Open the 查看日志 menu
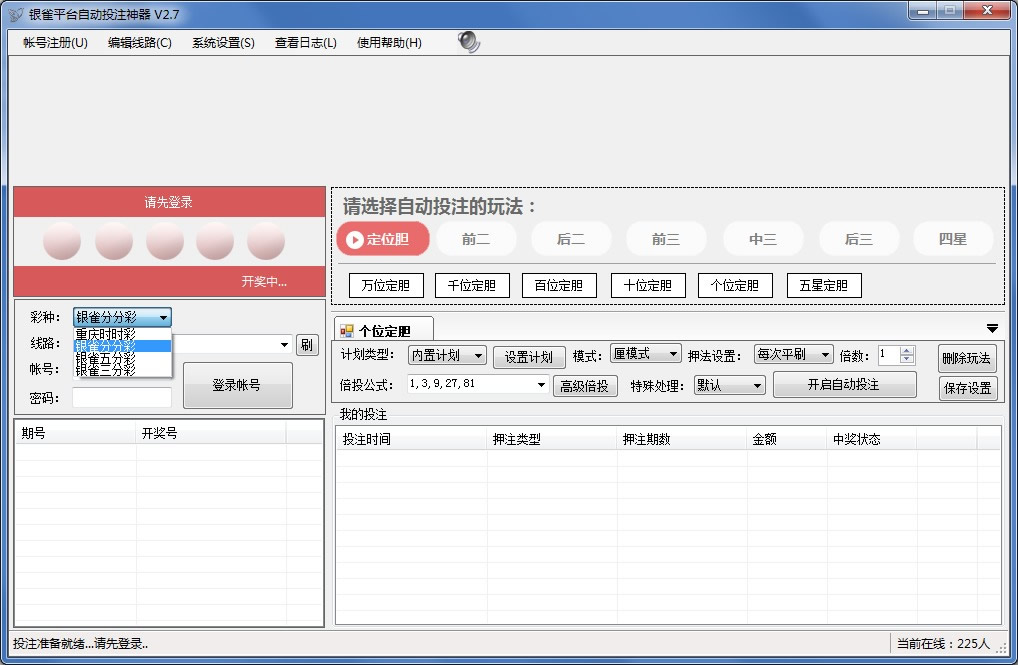1018x665 pixels. (x=305, y=43)
